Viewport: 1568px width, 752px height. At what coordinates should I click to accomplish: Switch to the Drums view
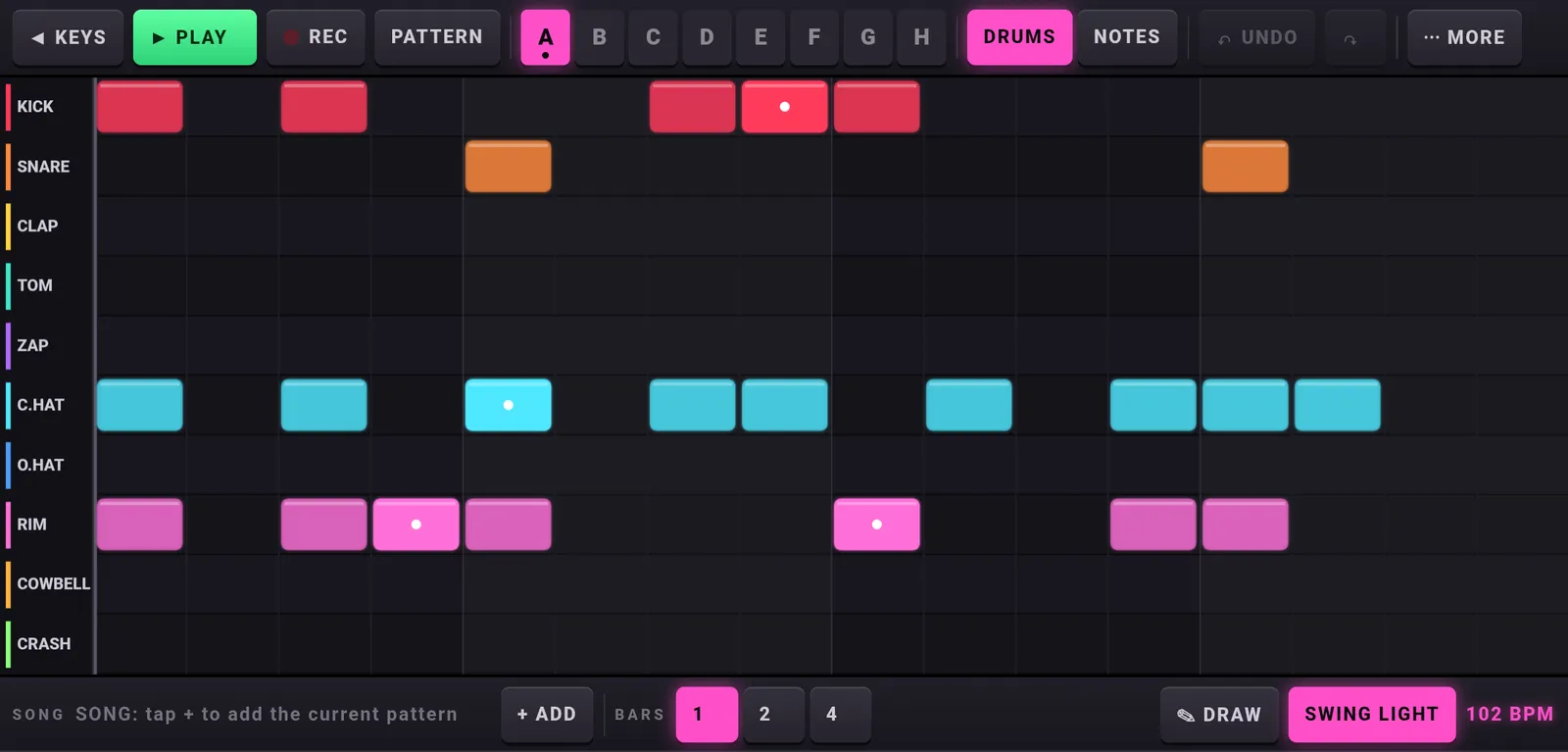(1019, 37)
